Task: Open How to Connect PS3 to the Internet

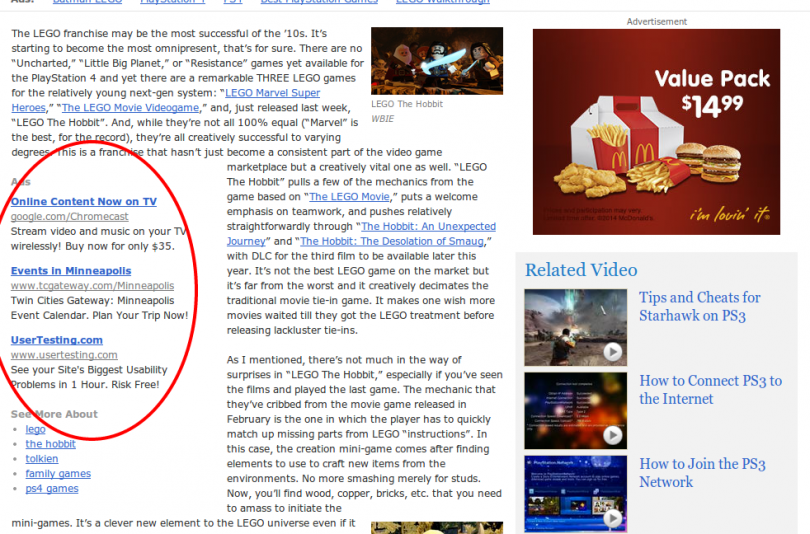Action: 710,390
